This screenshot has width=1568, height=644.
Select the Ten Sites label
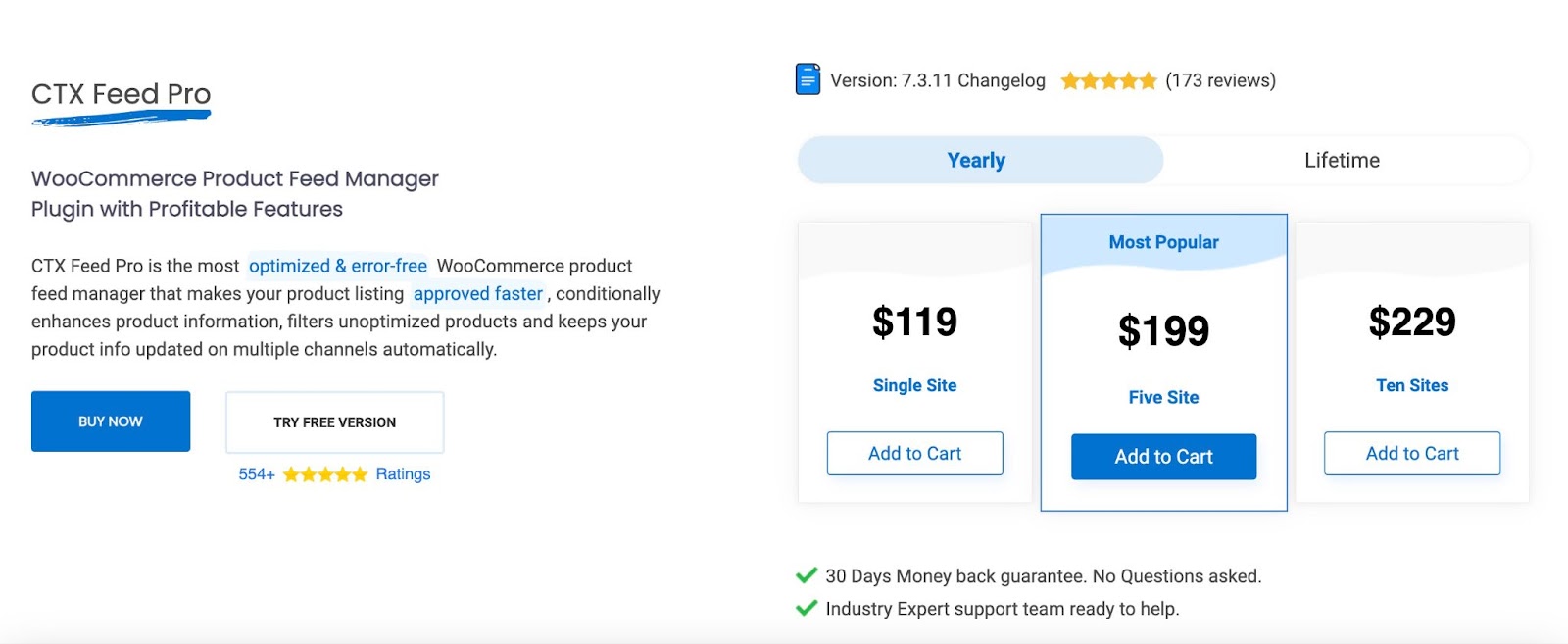click(1412, 385)
